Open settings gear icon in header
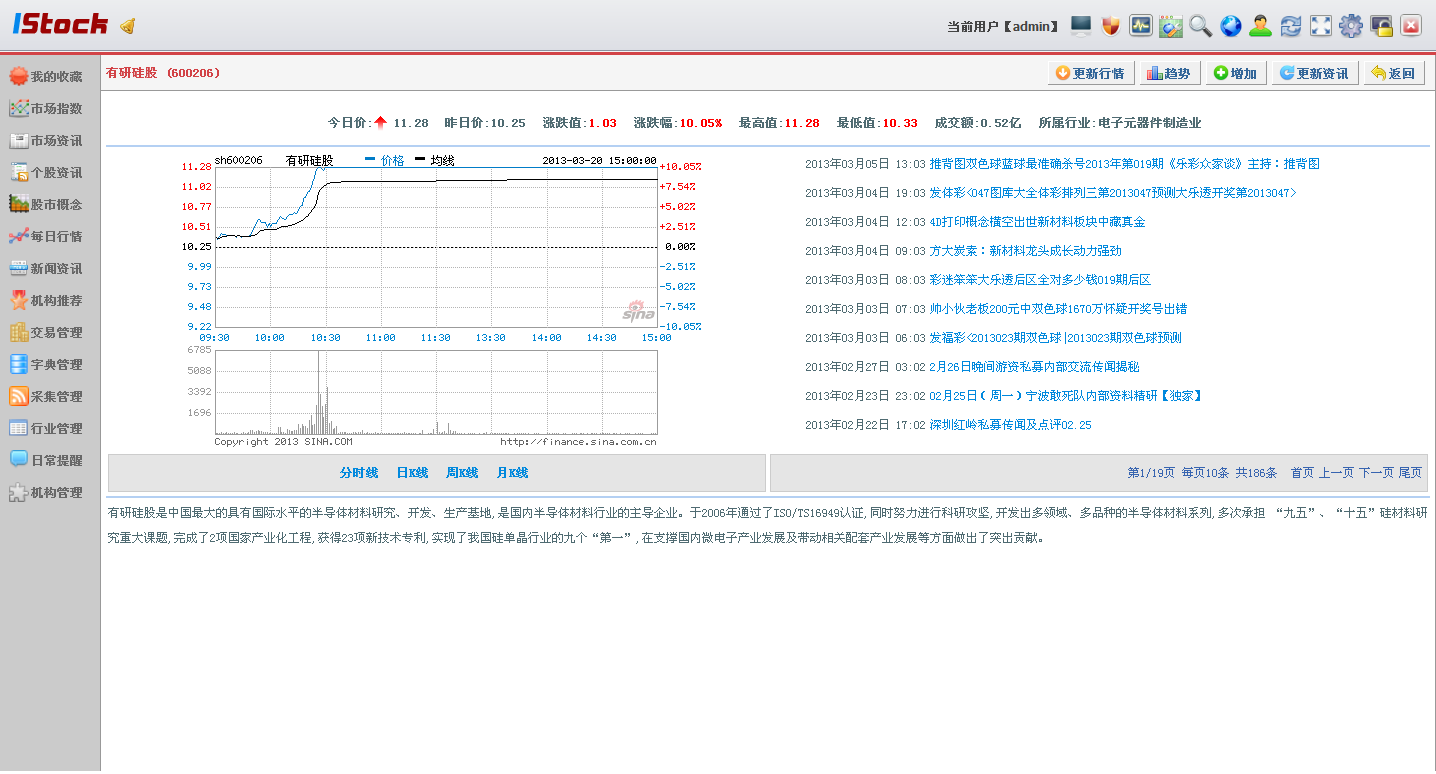Screen dimensions: 1436x774 (1351, 26)
